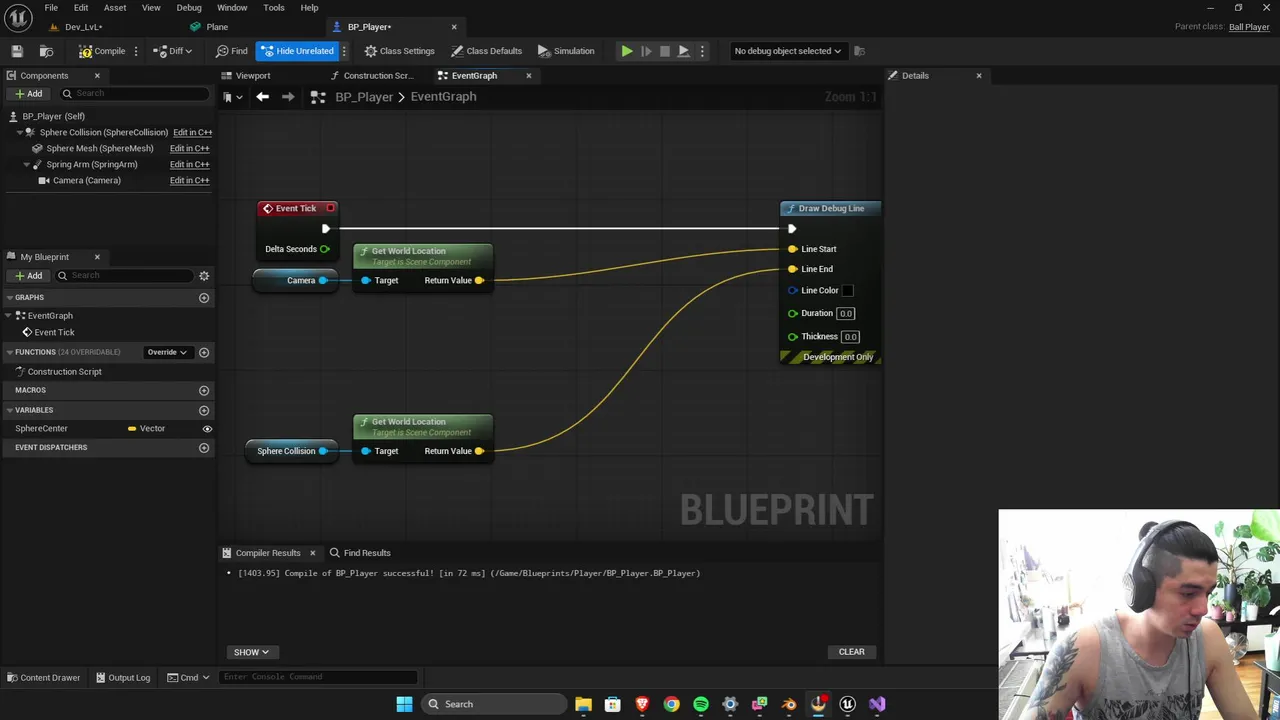Image resolution: width=1280 pixels, height=720 pixels.
Task: Open My Blueprint settings gear
Action: 204,276
